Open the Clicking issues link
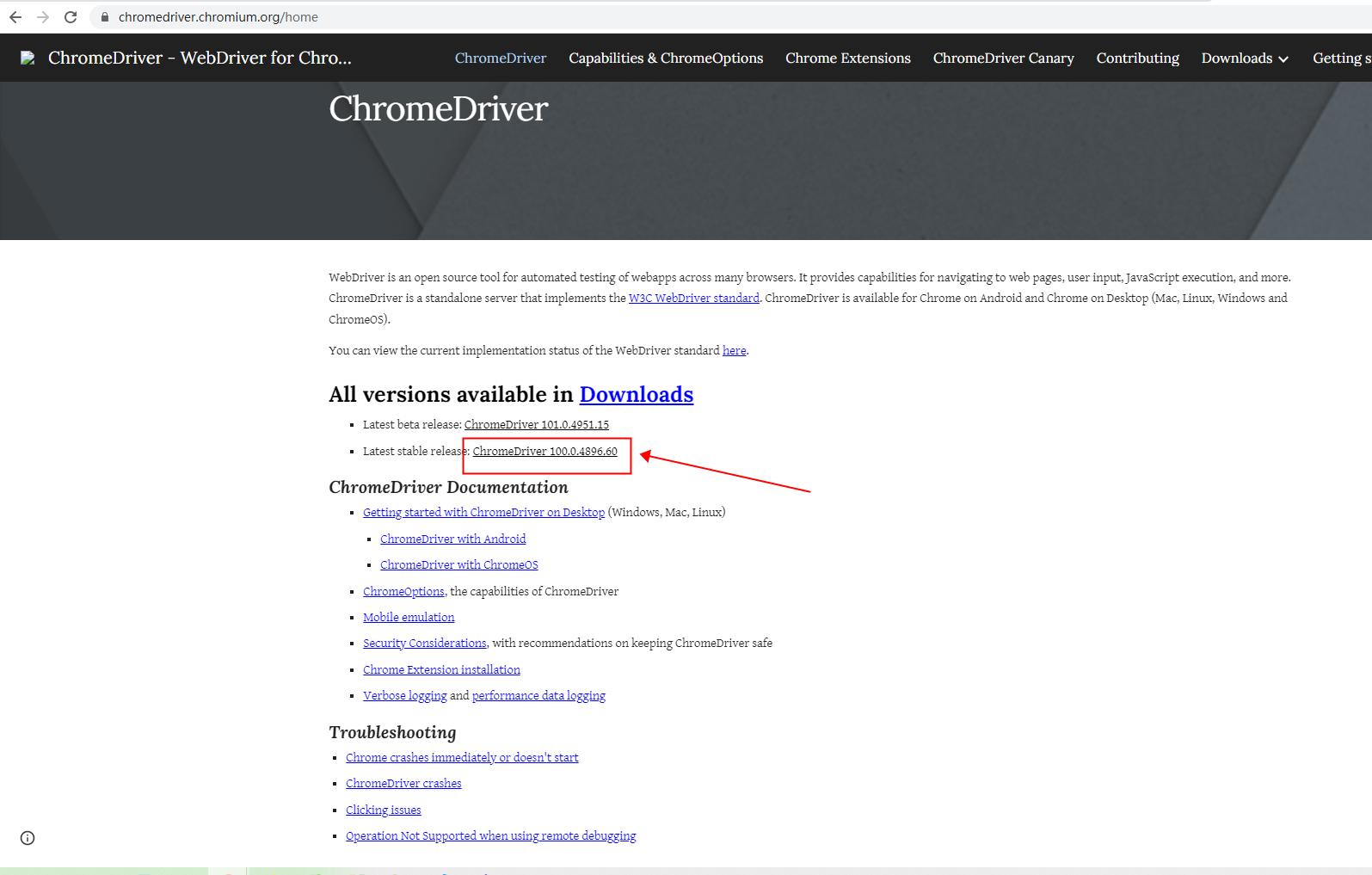 click(x=384, y=810)
